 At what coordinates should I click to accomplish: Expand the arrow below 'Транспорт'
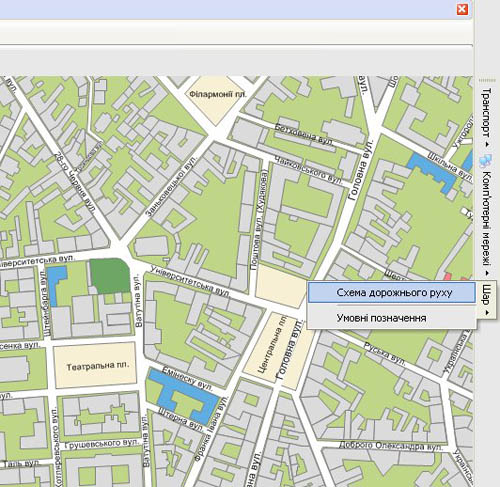[x=487, y=144]
